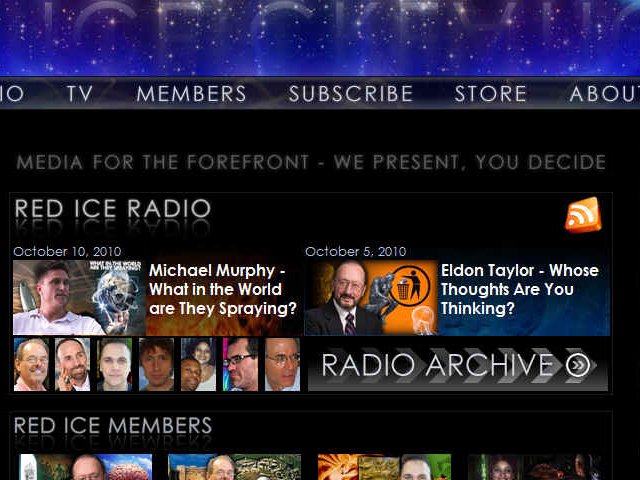This screenshot has width=640, height=480.
Task: Click the orange RSS feed icon
Action: click(583, 215)
